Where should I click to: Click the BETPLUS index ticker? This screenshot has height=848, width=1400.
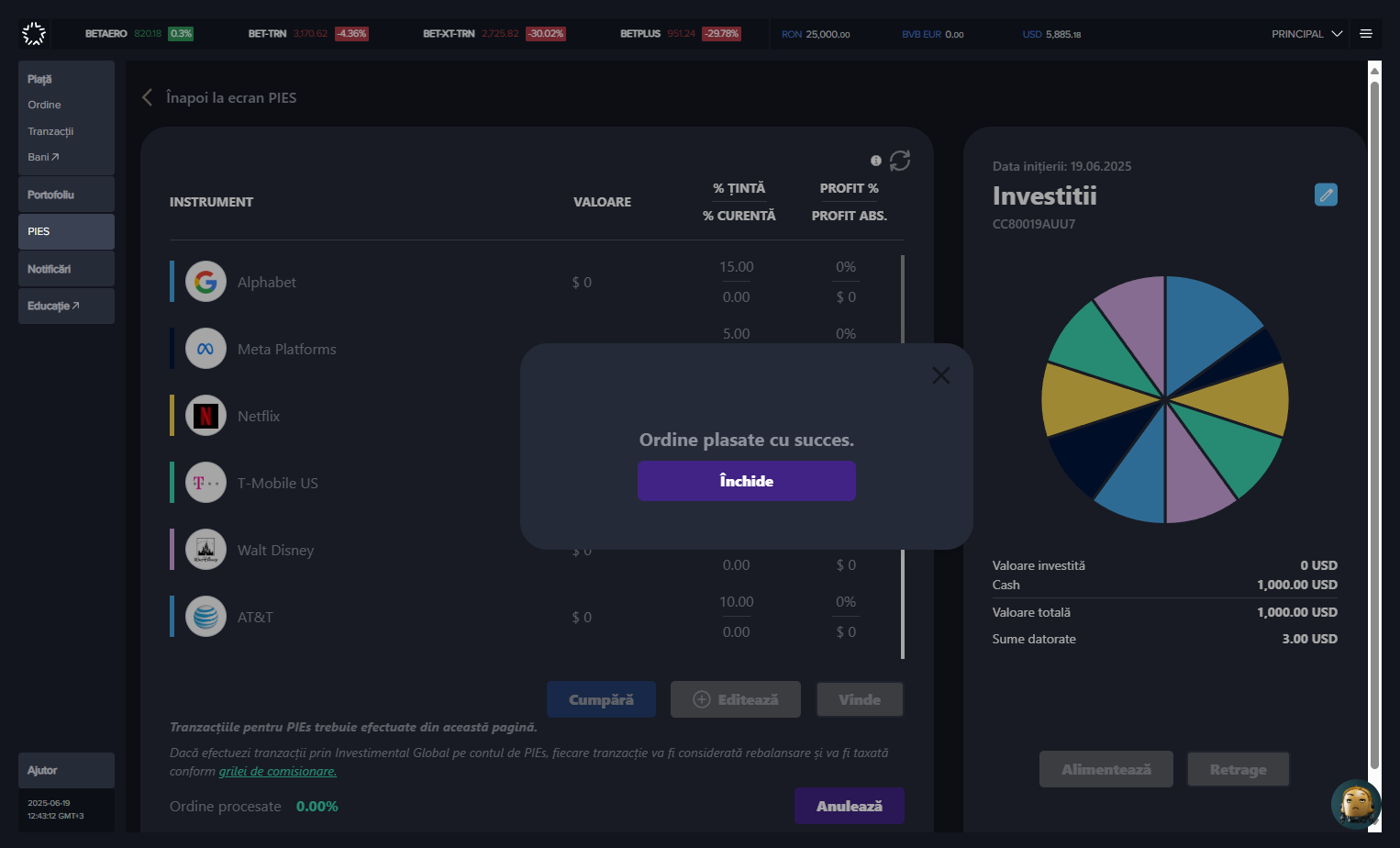pyautogui.click(x=680, y=34)
